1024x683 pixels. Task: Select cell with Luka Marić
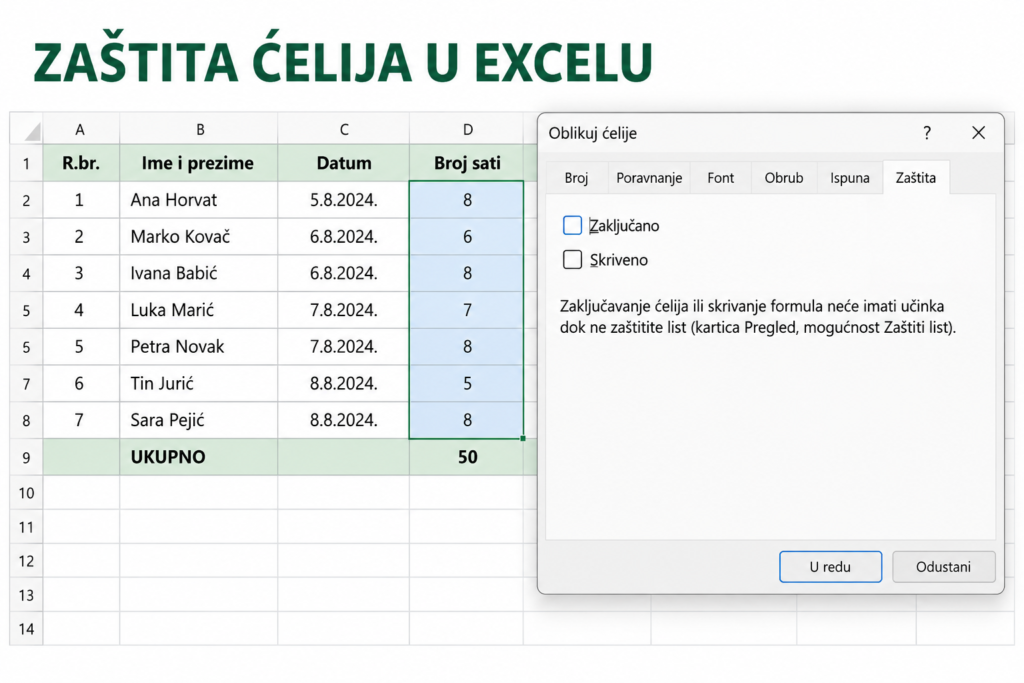click(x=199, y=310)
